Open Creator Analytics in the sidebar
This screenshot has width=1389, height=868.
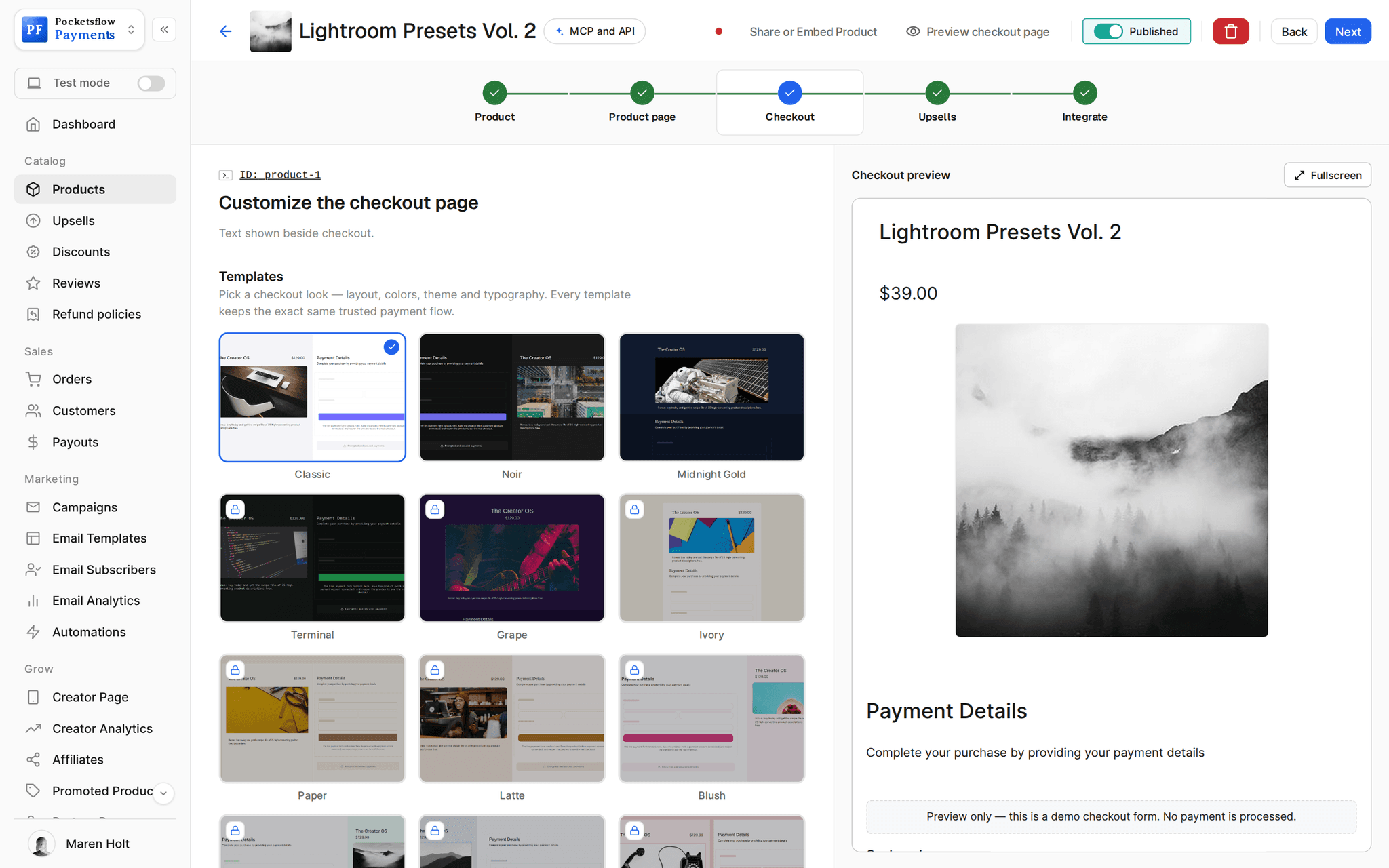click(x=95, y=728)
